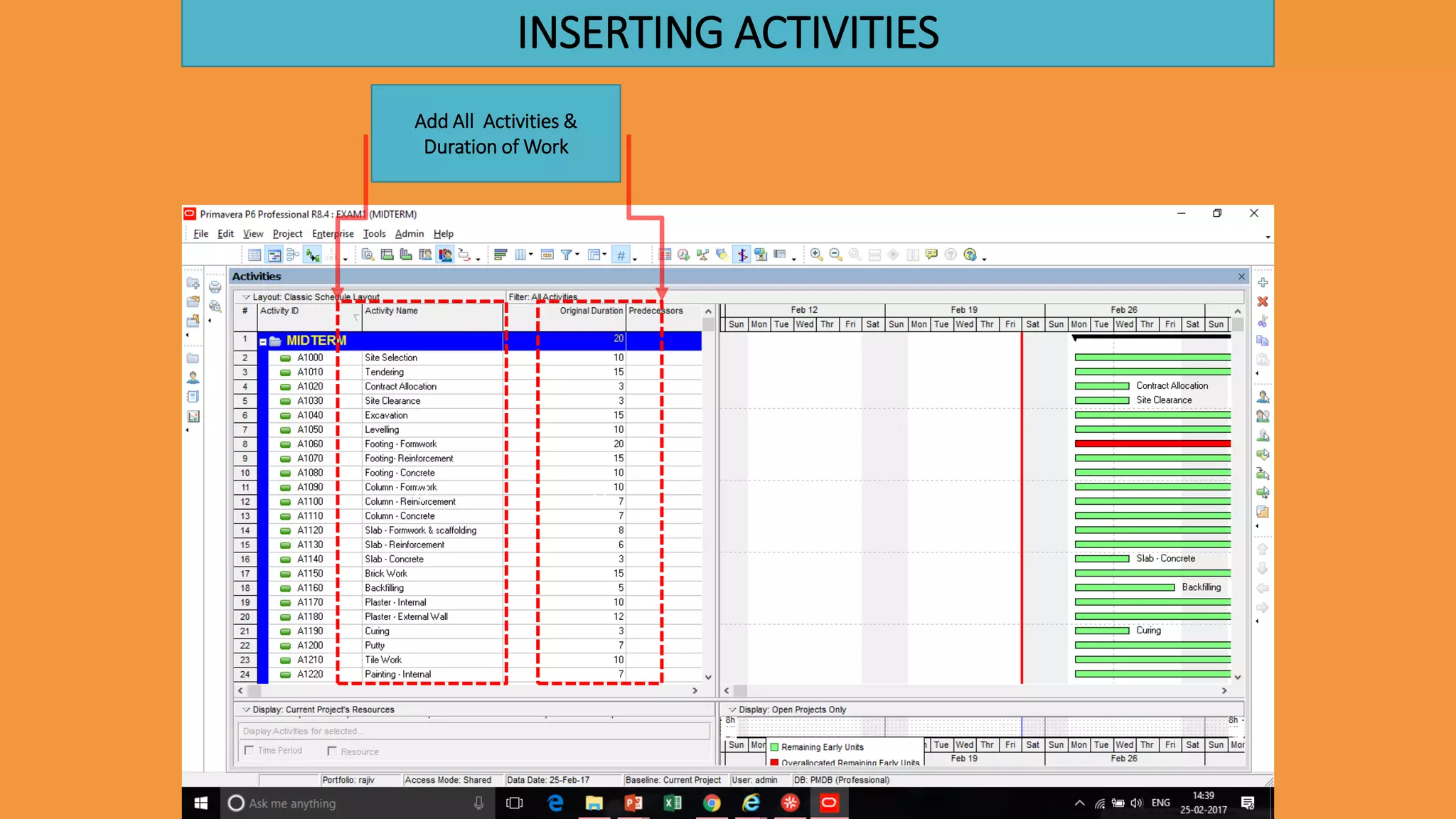Click the hash Auto-Reorganize toolbar icon
1456x819 pixels.
pos(621,255)
